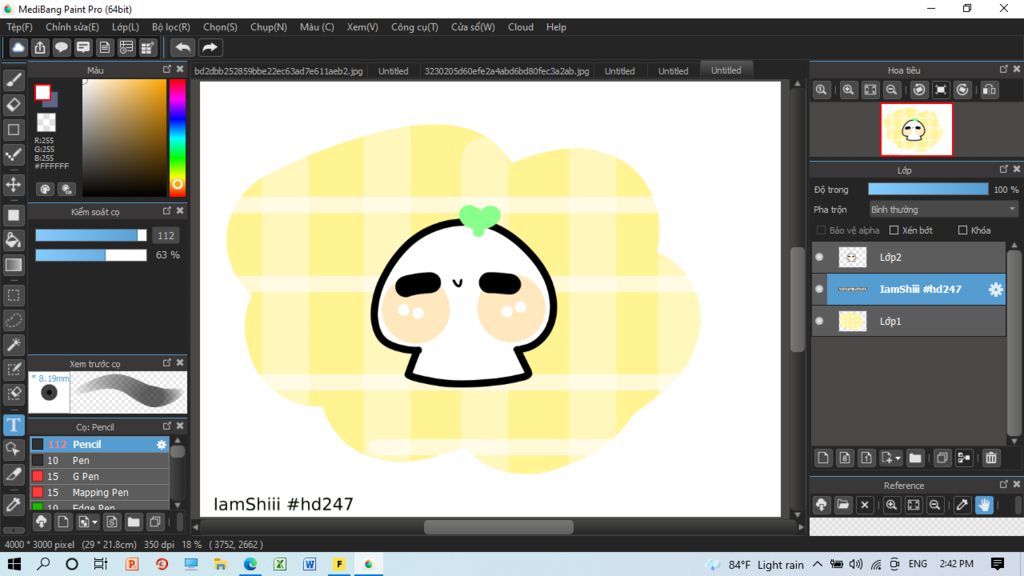This screenshot has width=1024, height=576.
Task: Toggle visibility of Lớp2 layer
Action: [819, 257]
